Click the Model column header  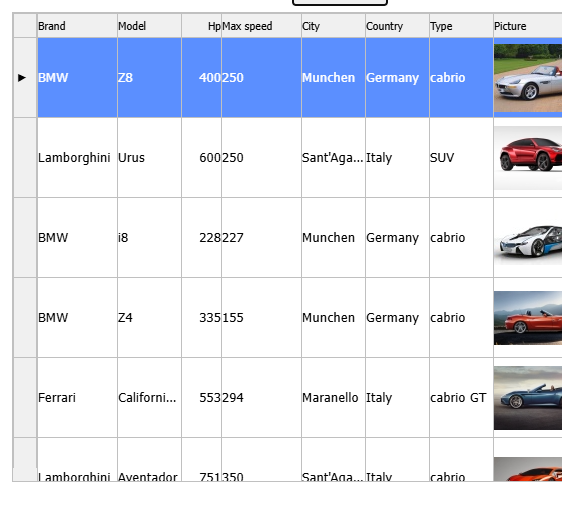click(x=149, y=26)
